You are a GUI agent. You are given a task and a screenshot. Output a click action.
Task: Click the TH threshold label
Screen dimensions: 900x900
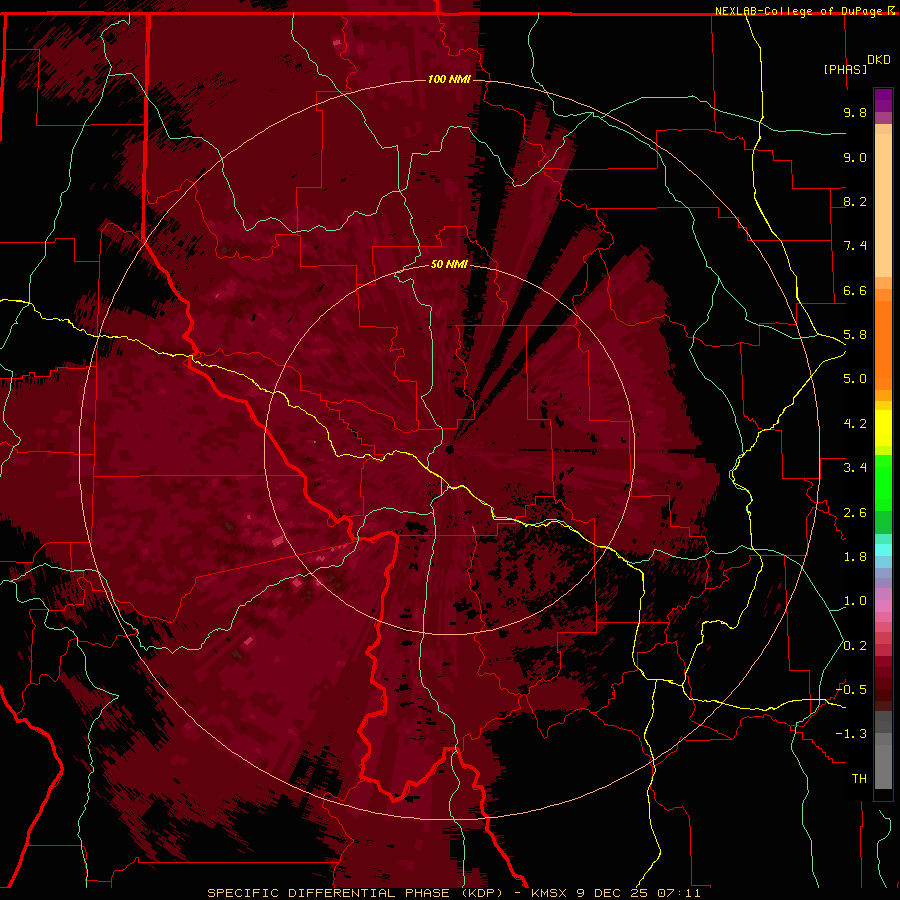859,779
